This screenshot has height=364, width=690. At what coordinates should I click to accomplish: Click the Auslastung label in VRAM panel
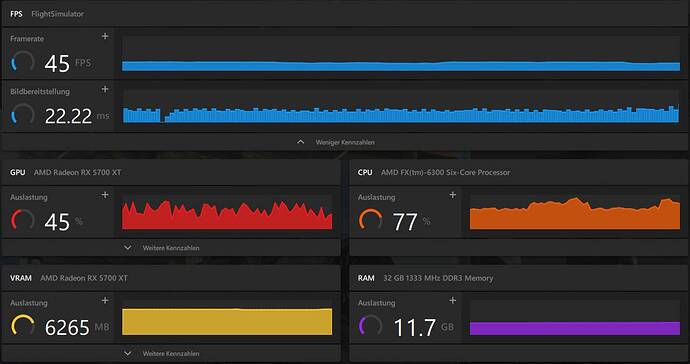click(x=29, y=303)
